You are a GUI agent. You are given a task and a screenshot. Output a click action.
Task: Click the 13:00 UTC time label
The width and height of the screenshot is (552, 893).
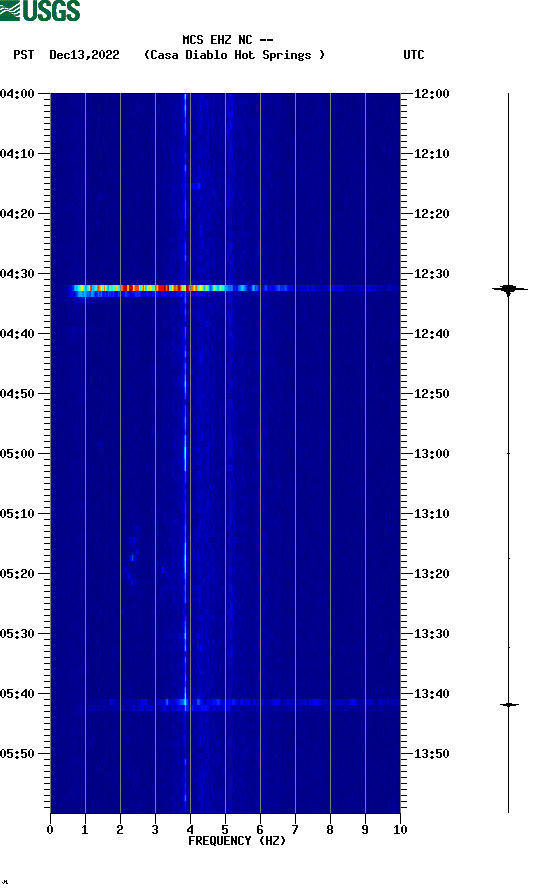coord(431,454)
